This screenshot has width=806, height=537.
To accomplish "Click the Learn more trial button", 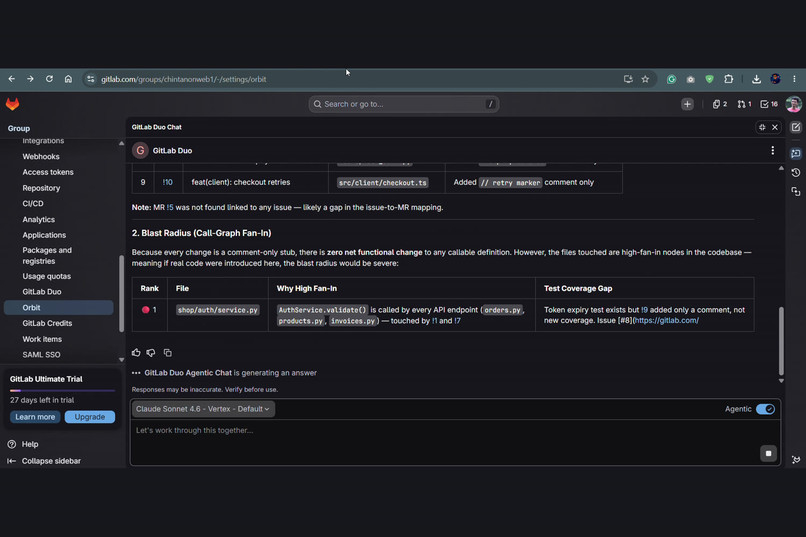I will (35, 417).
